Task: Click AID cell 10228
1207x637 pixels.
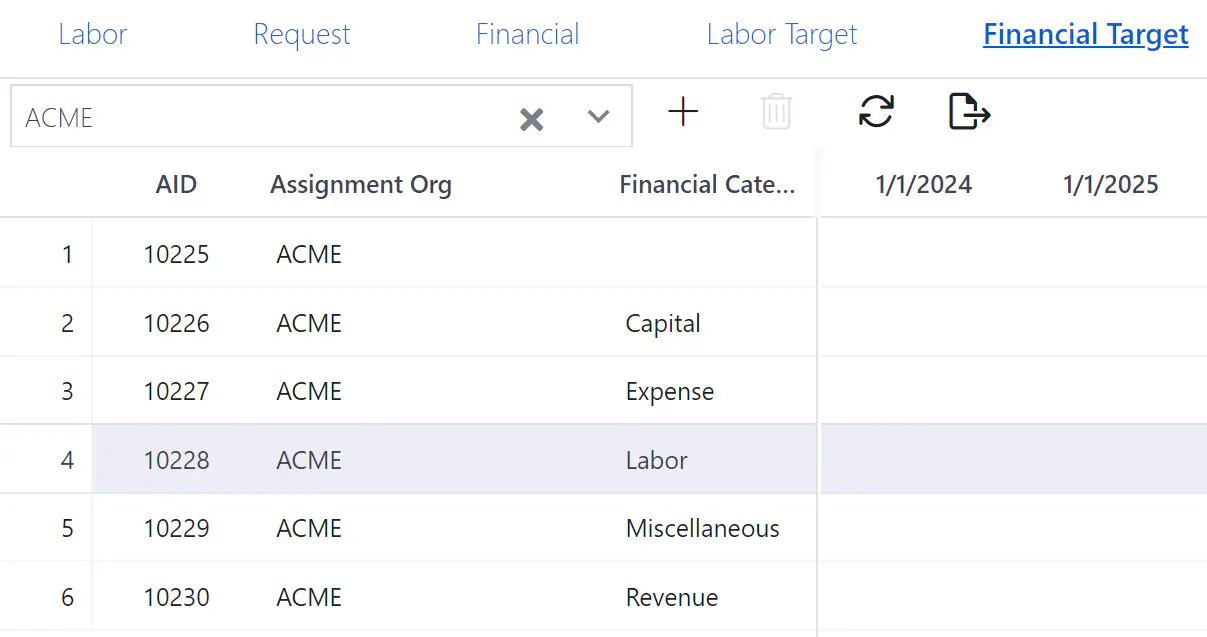Action: point(176,460)
